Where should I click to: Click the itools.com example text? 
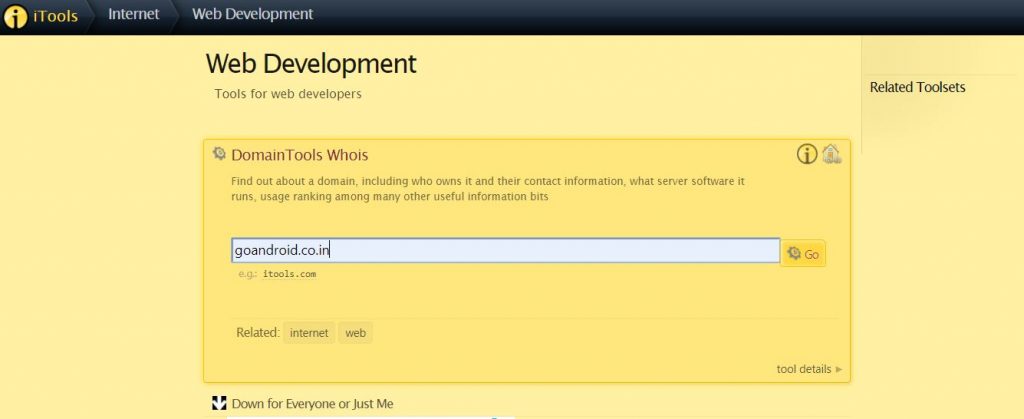[x=289, y=274]
